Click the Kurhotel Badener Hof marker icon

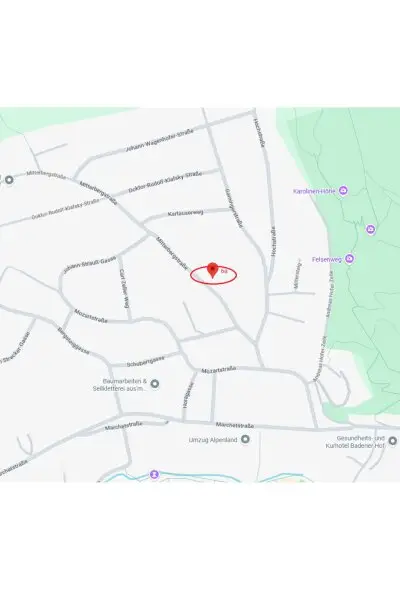[x=393, y=441]
